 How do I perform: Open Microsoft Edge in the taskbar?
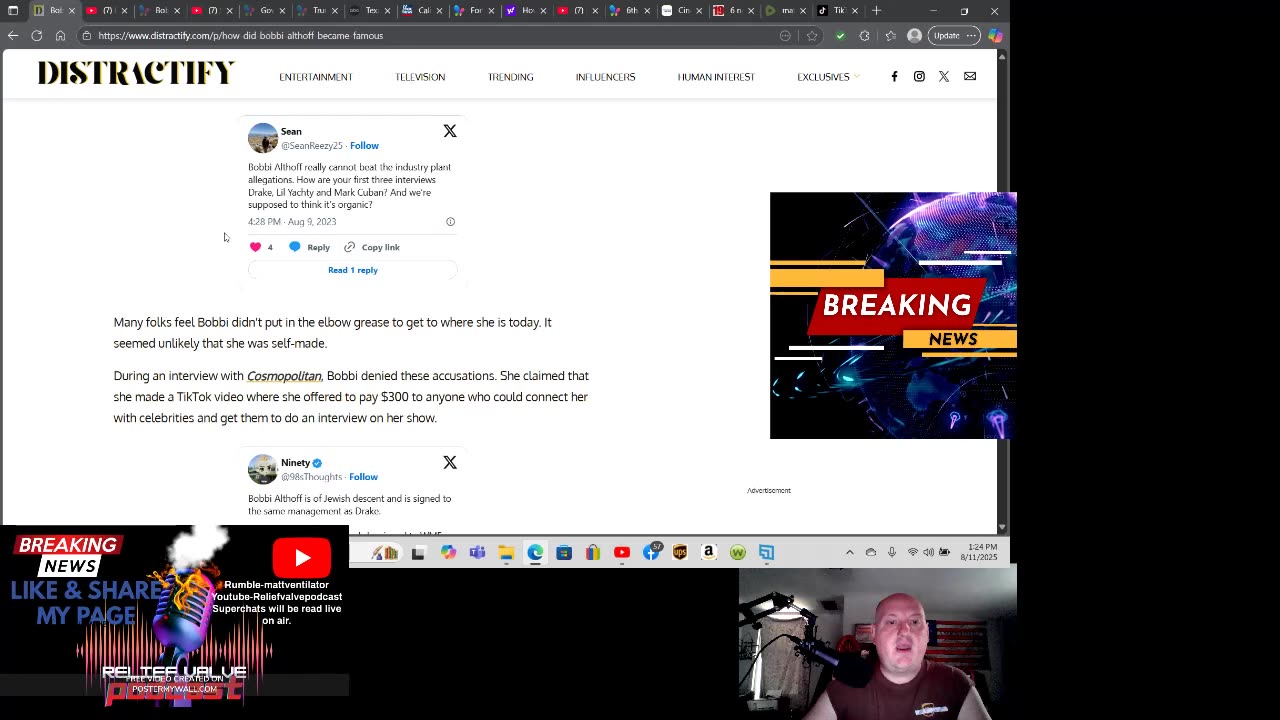(x=535, y=552)
